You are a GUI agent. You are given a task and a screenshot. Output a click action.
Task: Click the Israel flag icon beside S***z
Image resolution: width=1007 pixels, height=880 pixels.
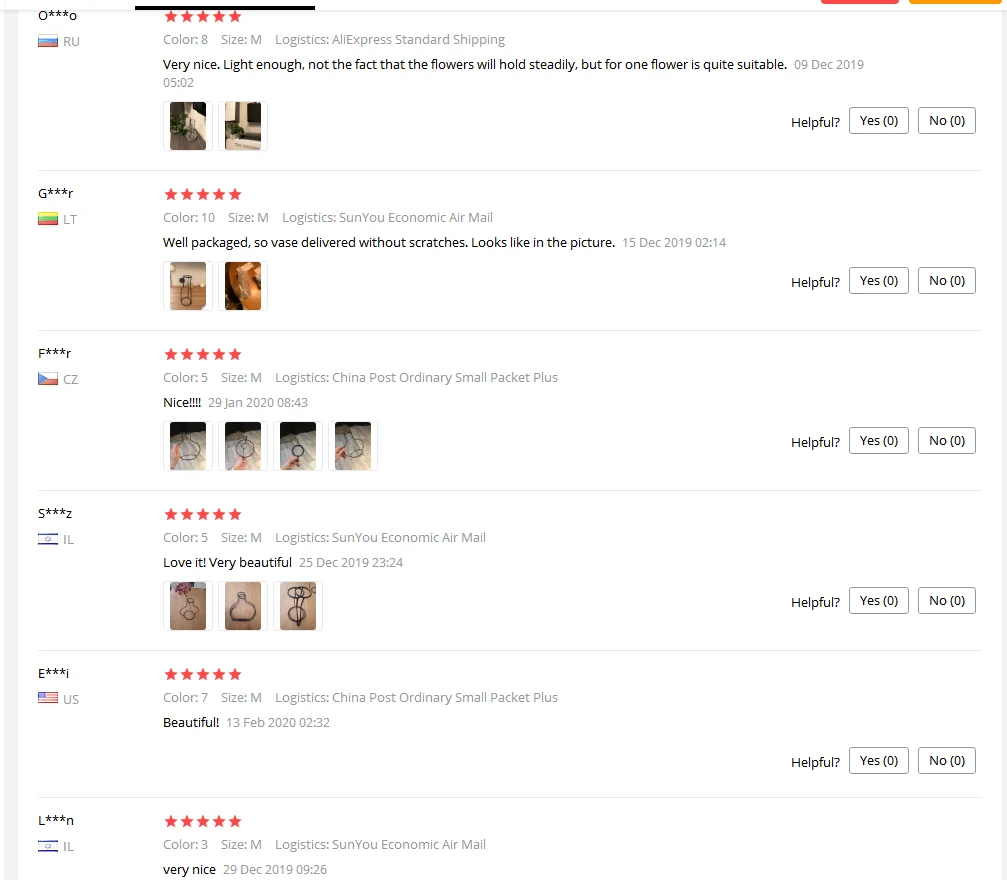(x=48, y=539)
